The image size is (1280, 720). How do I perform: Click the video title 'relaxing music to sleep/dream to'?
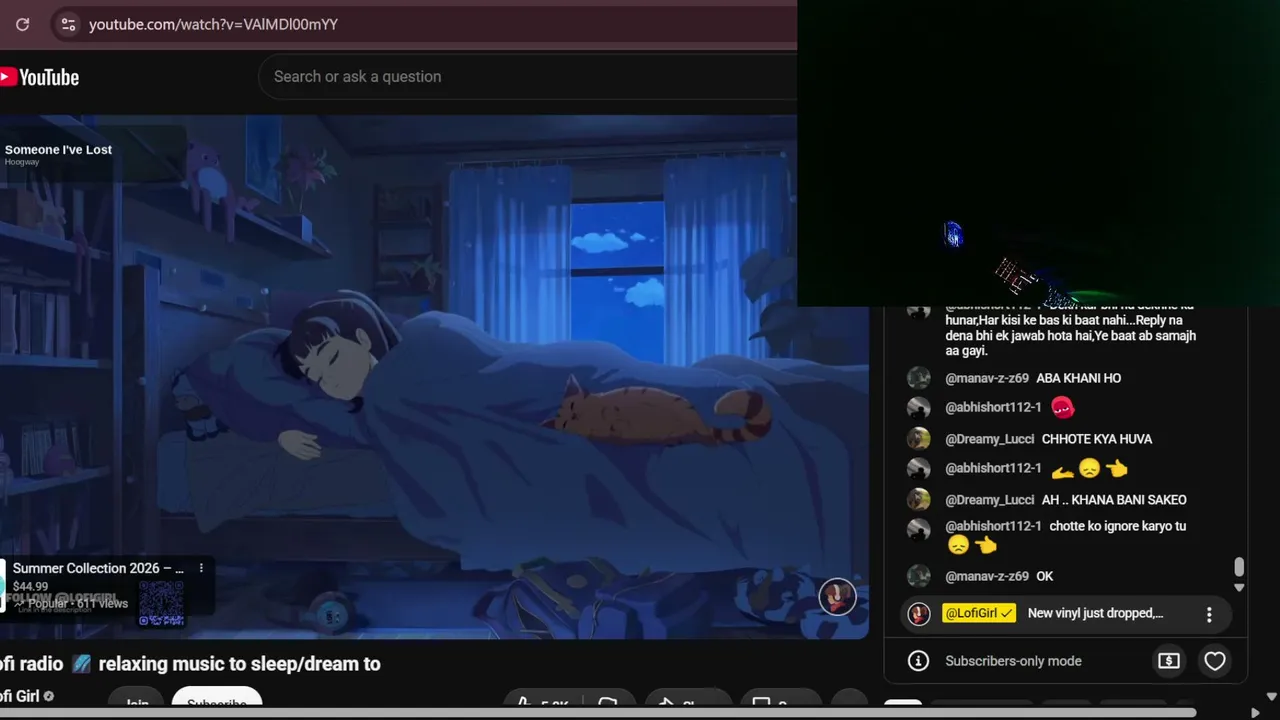[240, 663]
